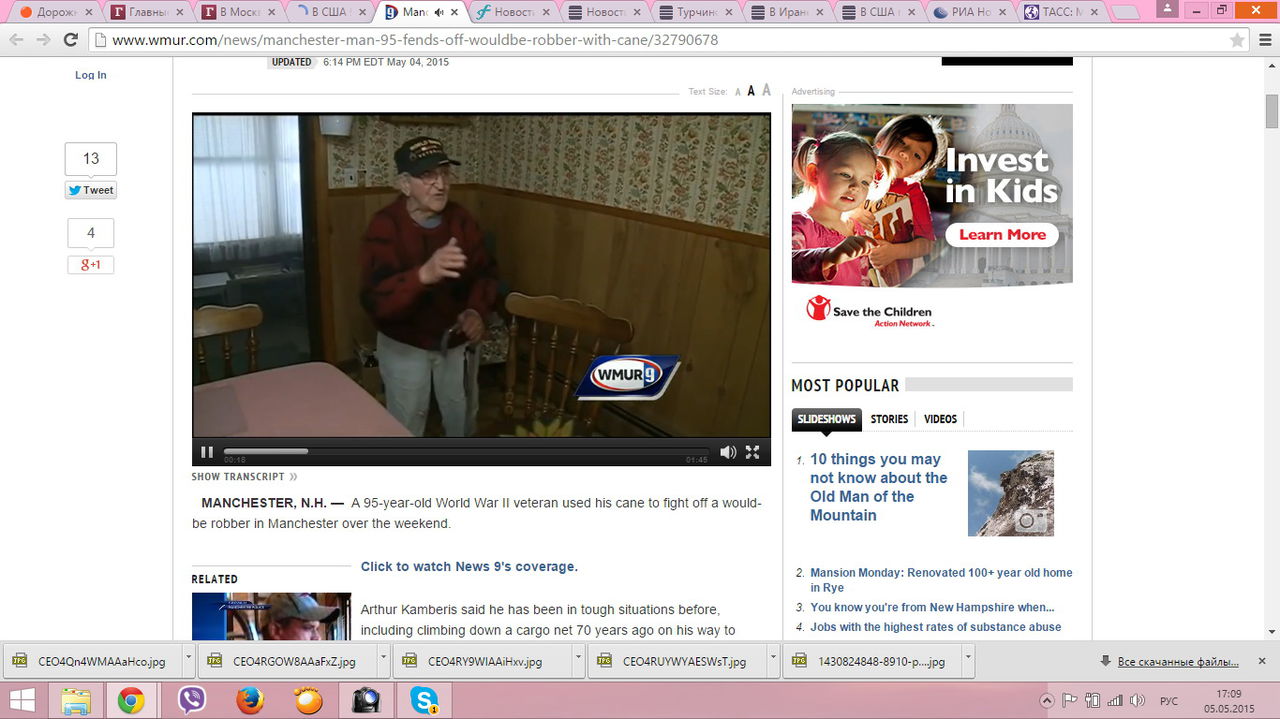Click the video progress bar

(x=467, y=451)
